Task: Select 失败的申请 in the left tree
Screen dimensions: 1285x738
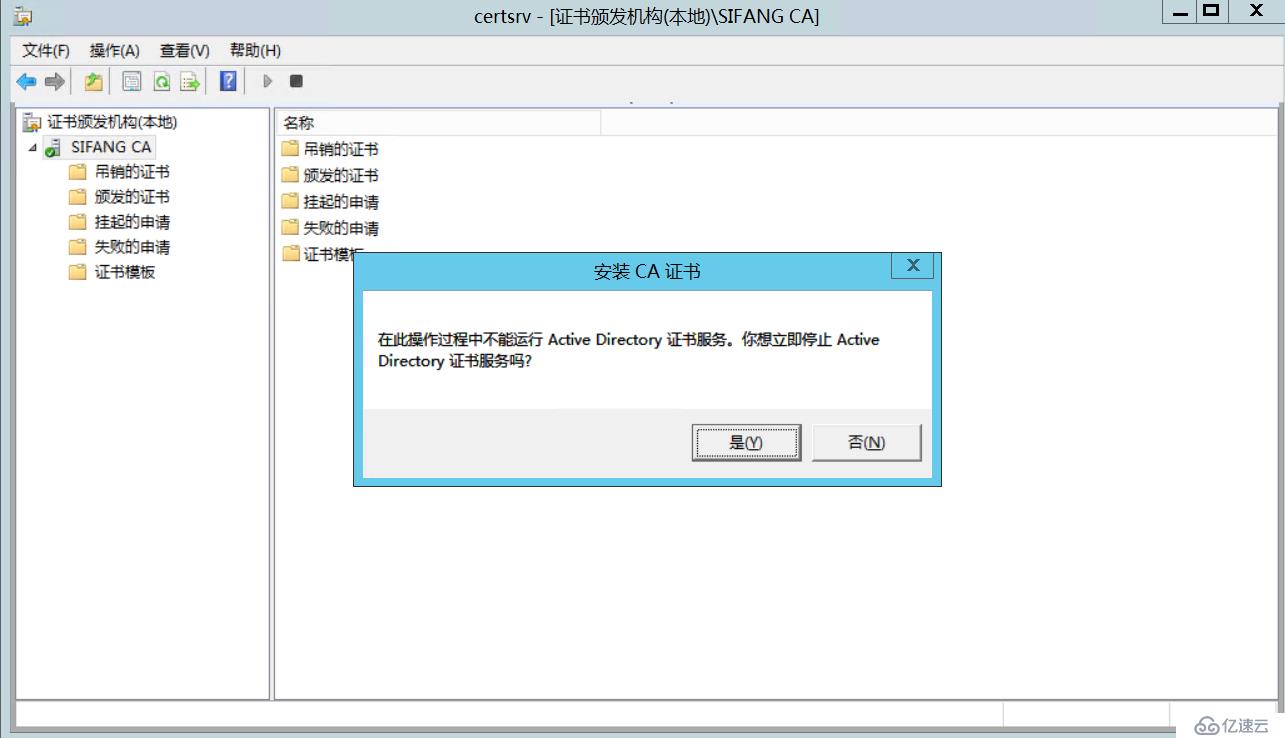Action: (132, 247)
